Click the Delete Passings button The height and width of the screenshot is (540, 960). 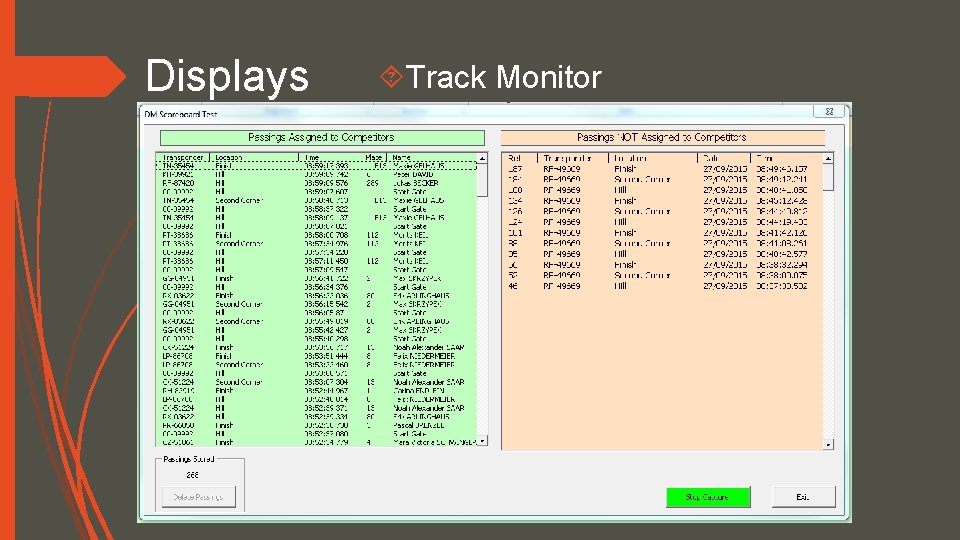198,497
